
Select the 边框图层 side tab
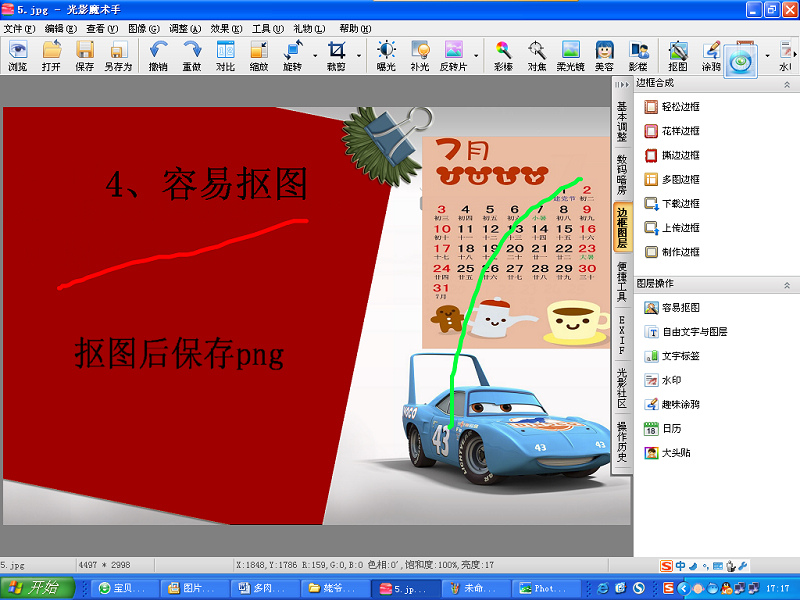pos(622,228)
